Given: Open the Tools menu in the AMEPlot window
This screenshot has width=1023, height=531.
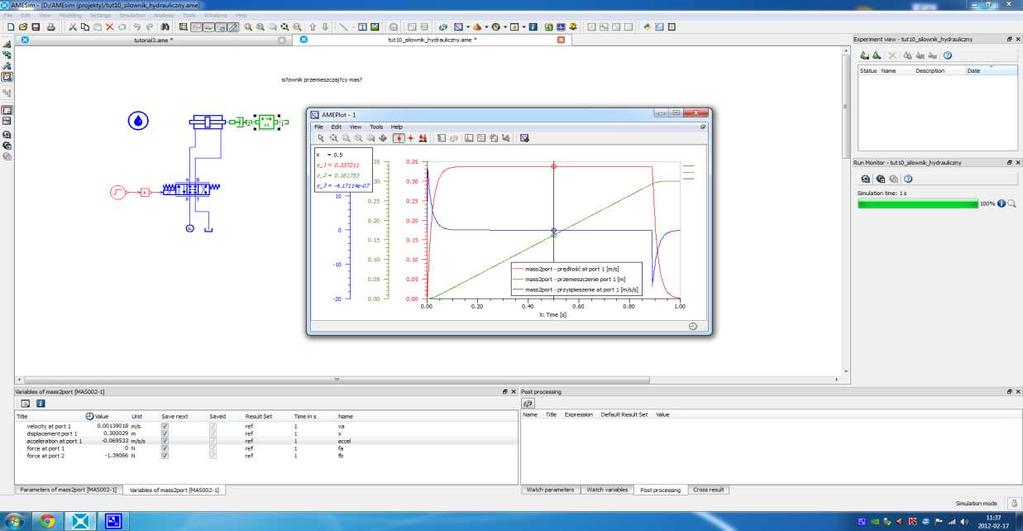Looking at the screenshot, I should click(x=376, y=127).
